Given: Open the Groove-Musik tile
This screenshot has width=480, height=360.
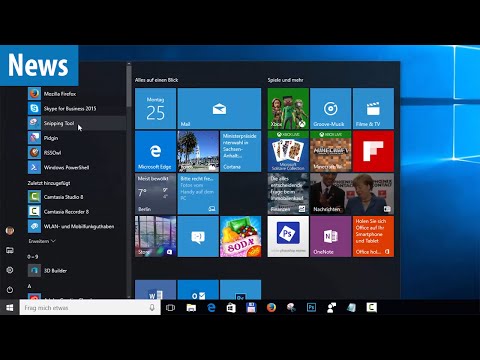Looking at the screenshot, I should pos(331,108).
